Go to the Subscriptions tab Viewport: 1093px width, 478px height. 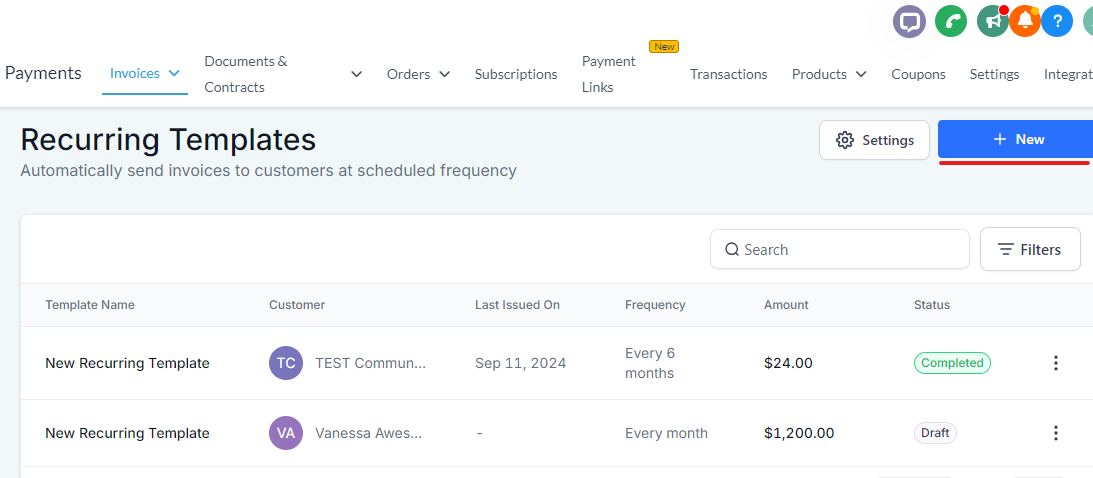(516, 74)
